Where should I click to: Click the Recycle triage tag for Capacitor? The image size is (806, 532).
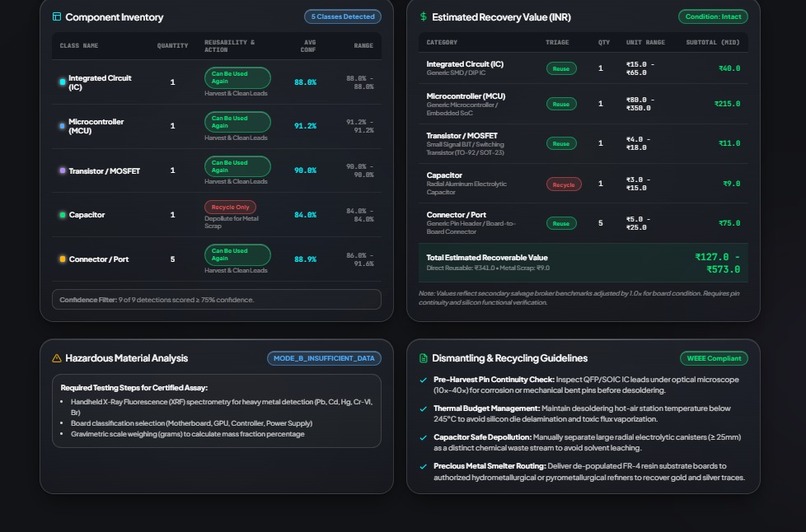pyautogui.click(x=564, y=185)
